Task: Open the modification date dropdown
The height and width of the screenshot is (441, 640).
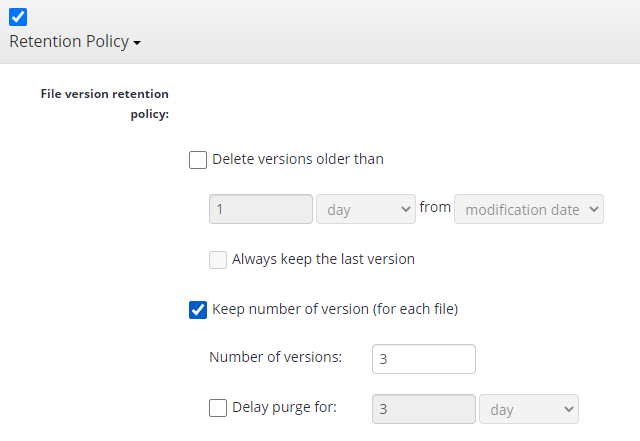Action: click(x=529, y=209)
